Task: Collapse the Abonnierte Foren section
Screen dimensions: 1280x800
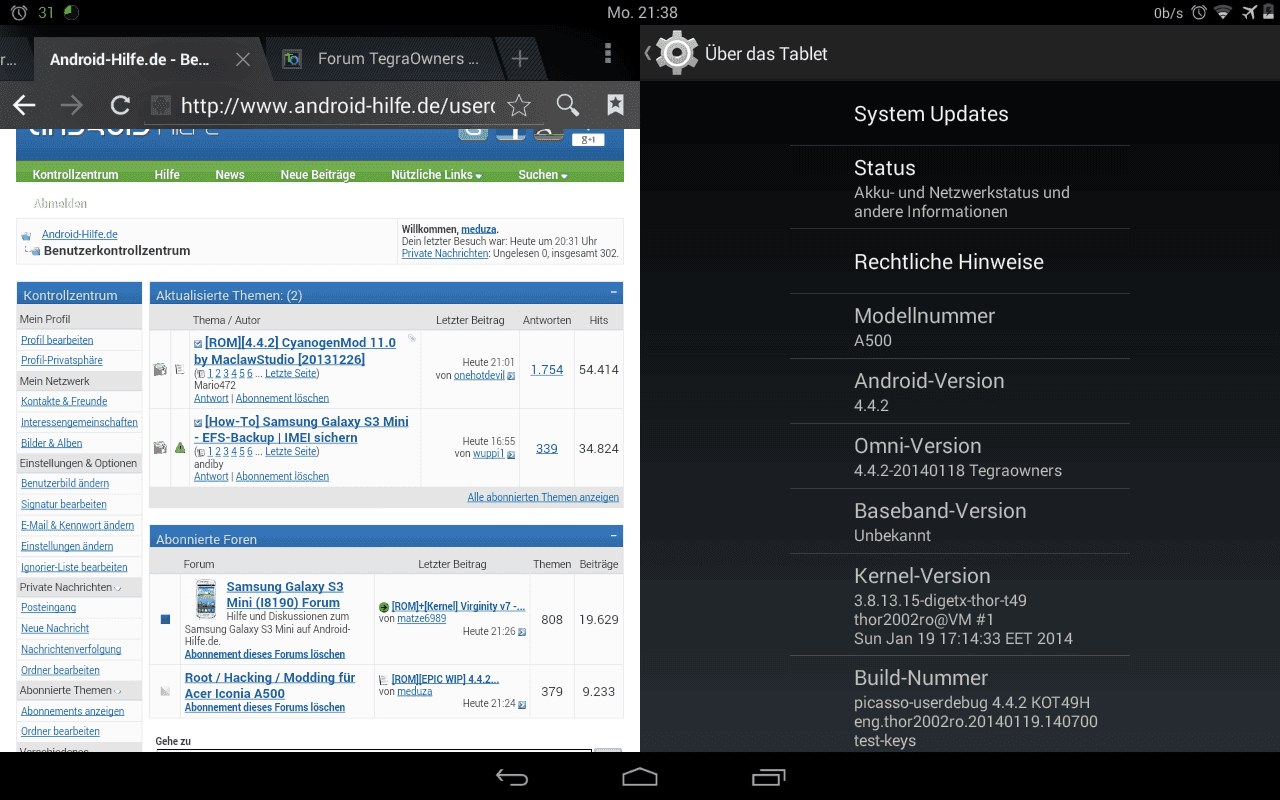Action: click(614, 537)
